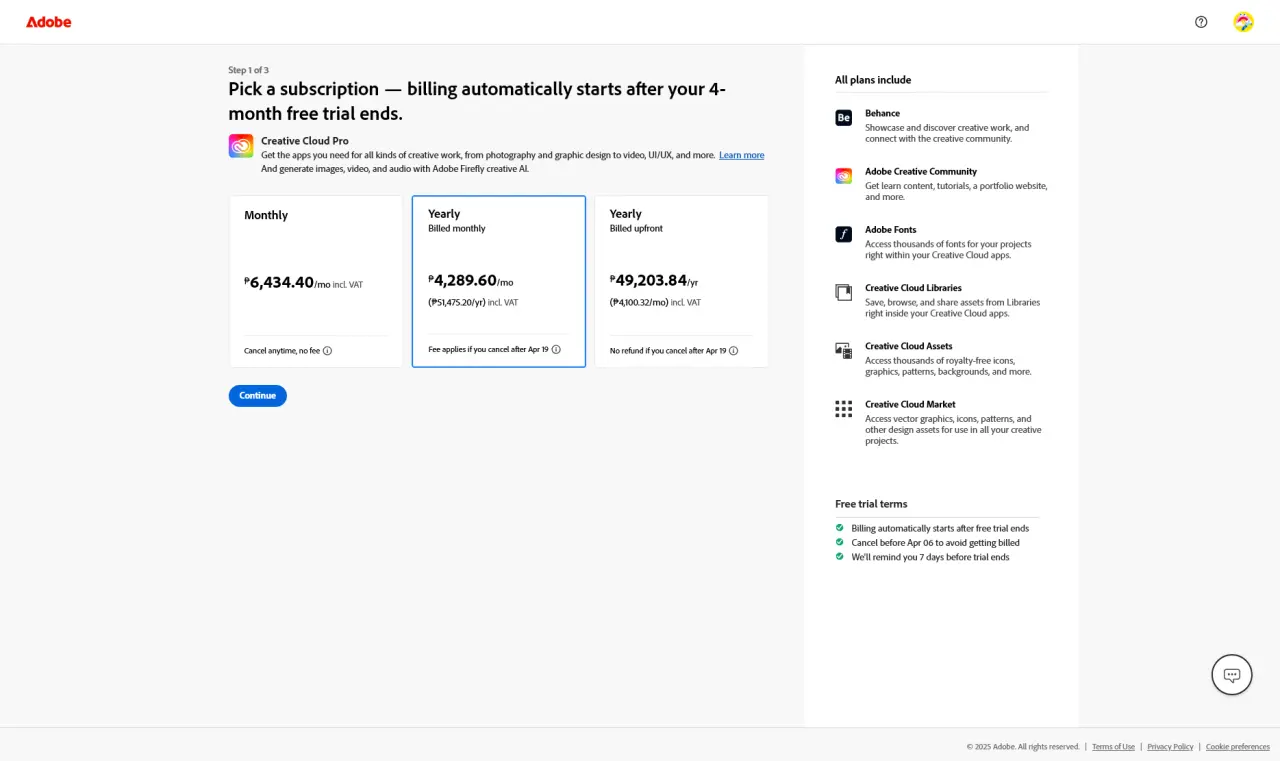
Task: Select the Monthly plan card
Action: click(x=316, y=281)
